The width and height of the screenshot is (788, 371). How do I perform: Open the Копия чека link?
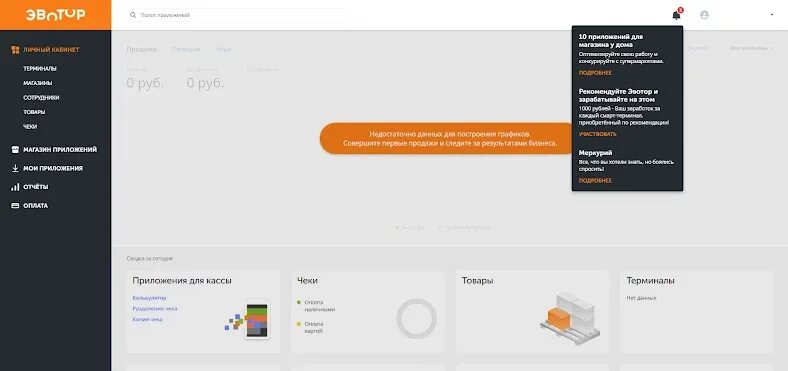point(147,319)
